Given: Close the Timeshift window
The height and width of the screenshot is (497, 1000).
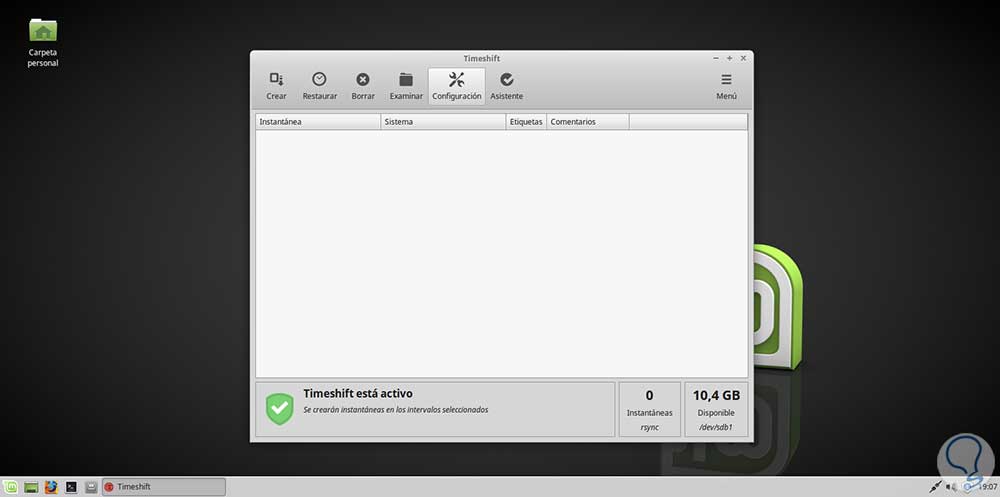Looking at the screenshot, I should (743, 58).
